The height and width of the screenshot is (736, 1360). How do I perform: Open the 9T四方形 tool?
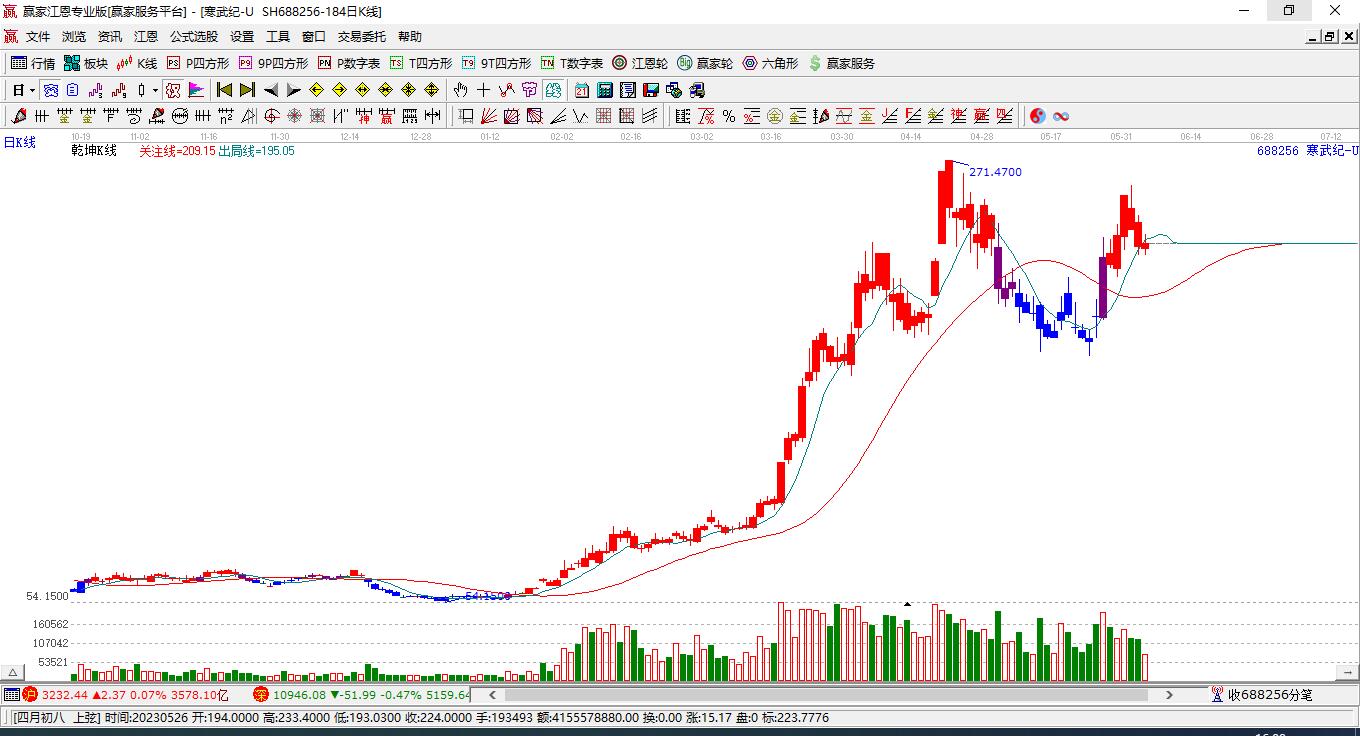(x=497, y=63)
